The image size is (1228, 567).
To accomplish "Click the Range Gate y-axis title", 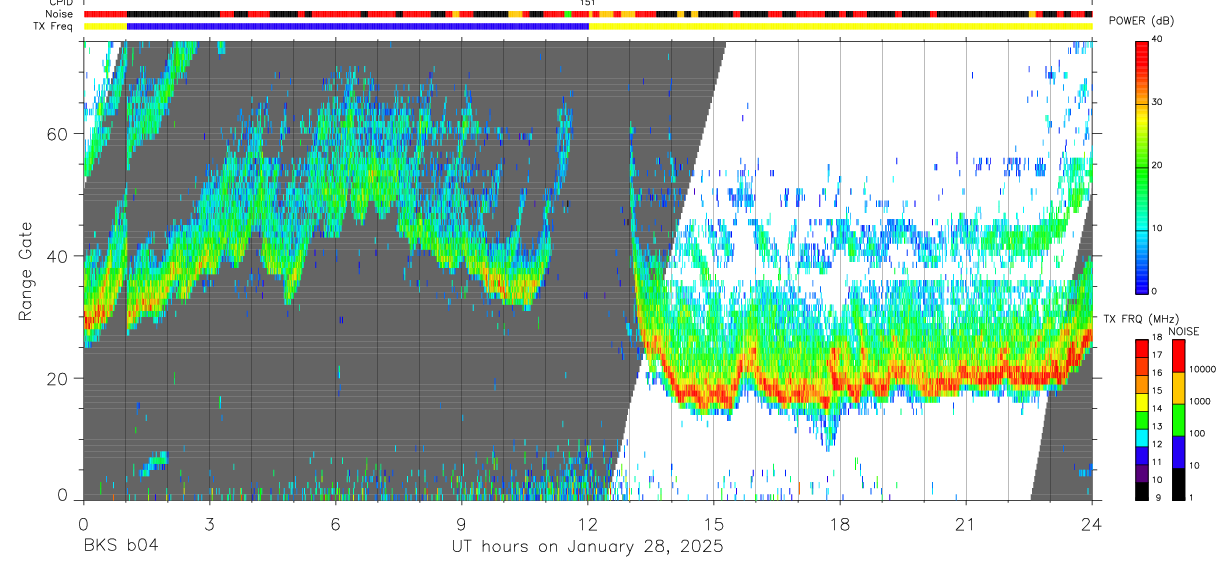I will click(x=25, y=270).
